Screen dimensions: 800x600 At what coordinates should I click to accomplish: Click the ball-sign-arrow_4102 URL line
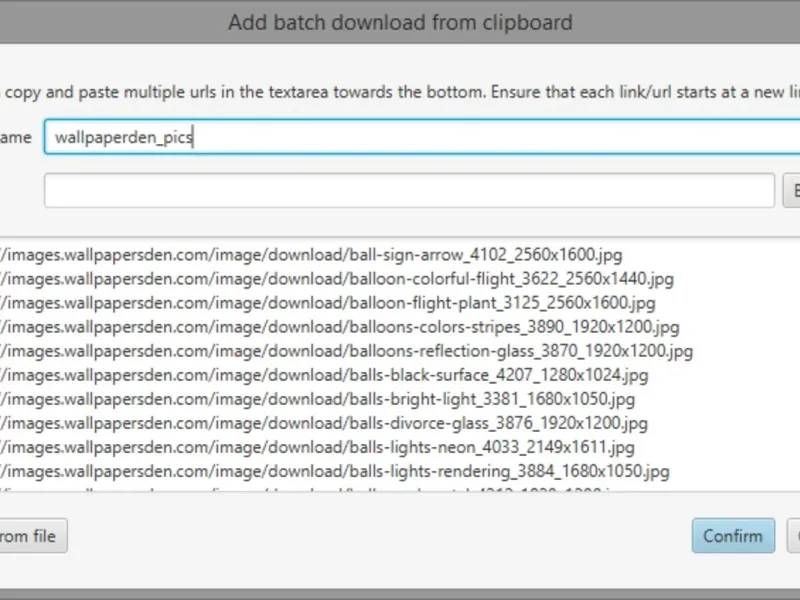pos(311,254)
